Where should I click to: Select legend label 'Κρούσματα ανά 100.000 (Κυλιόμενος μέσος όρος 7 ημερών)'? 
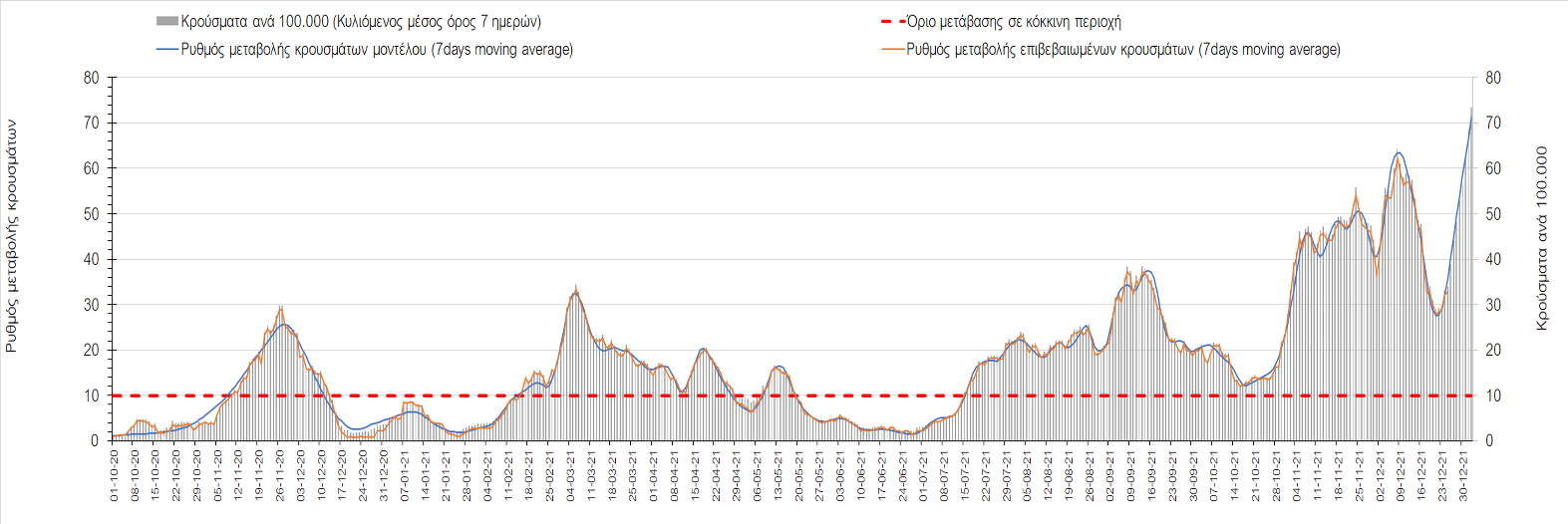pos(361,21)
